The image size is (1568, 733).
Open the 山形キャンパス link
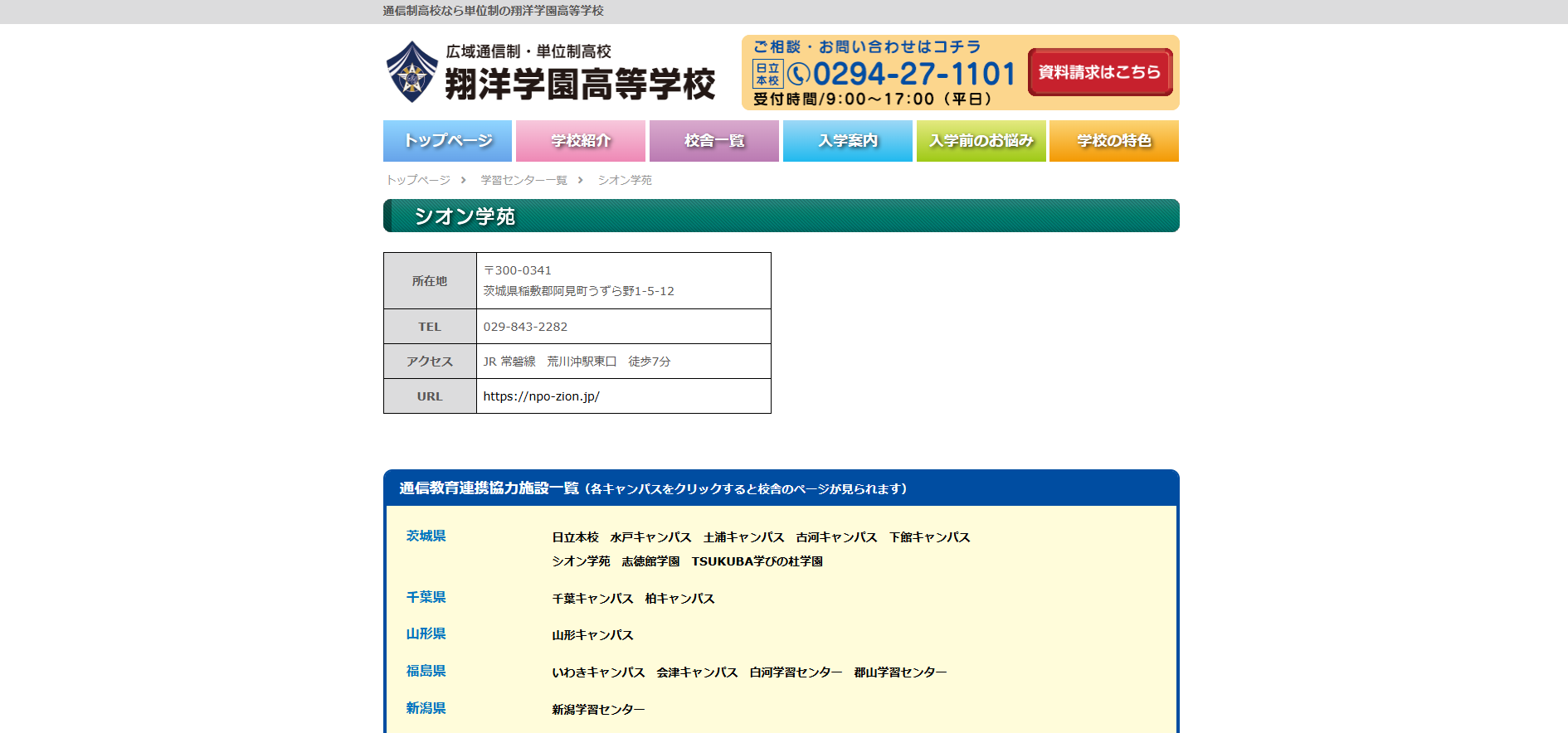(x=592, y=635)
